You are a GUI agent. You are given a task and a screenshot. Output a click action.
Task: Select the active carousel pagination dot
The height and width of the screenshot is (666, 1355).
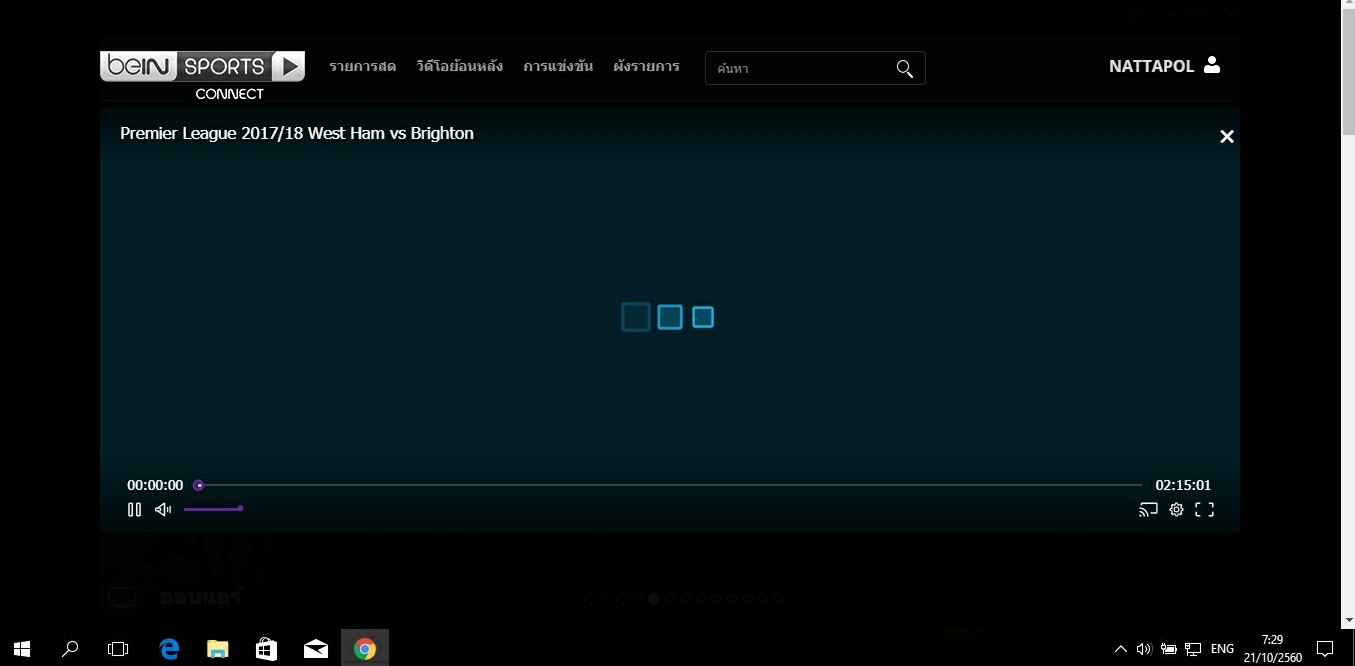[x=654, y=599]
